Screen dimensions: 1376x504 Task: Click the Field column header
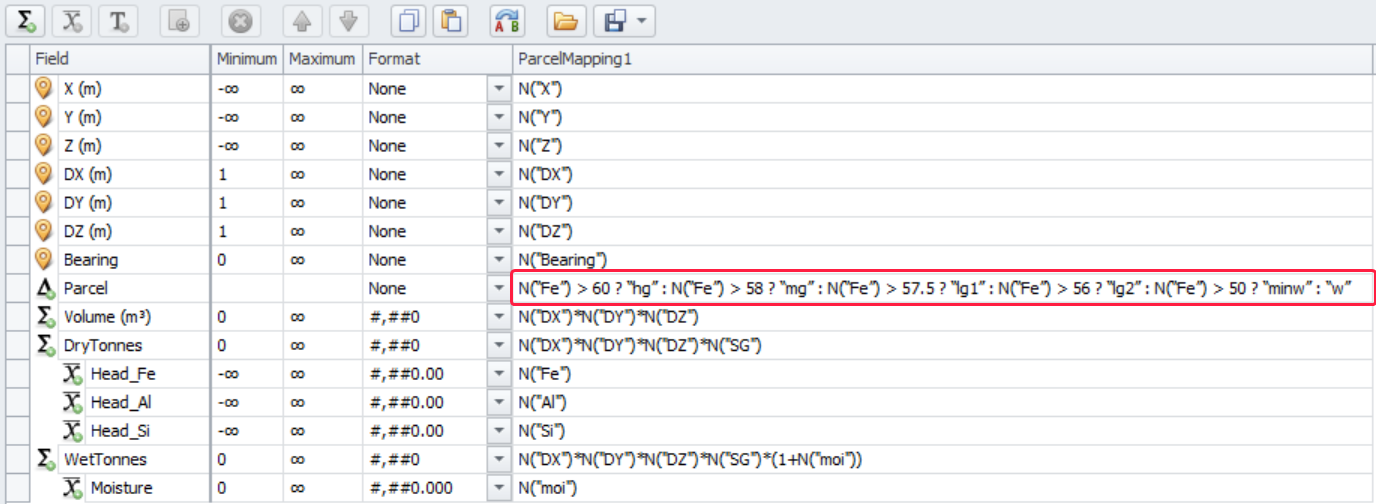tap(120, 59)
